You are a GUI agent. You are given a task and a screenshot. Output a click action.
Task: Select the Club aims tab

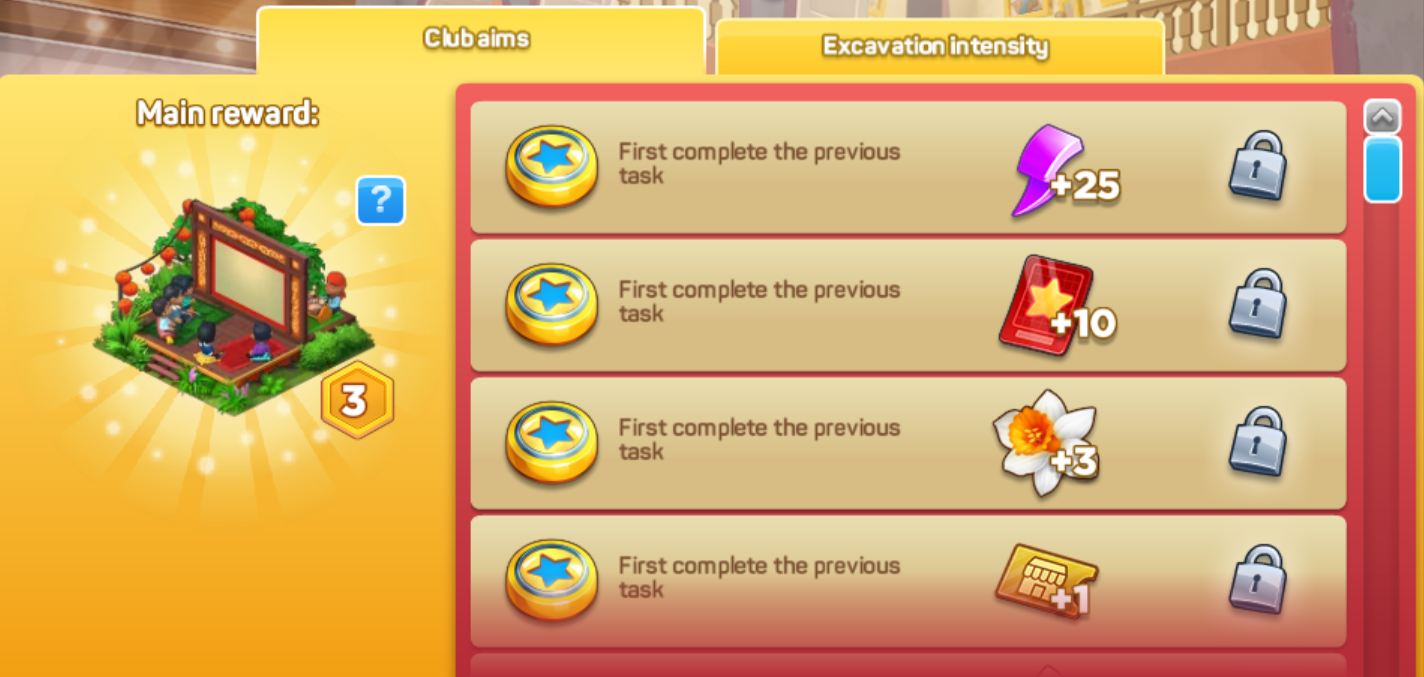coord(480,39)
